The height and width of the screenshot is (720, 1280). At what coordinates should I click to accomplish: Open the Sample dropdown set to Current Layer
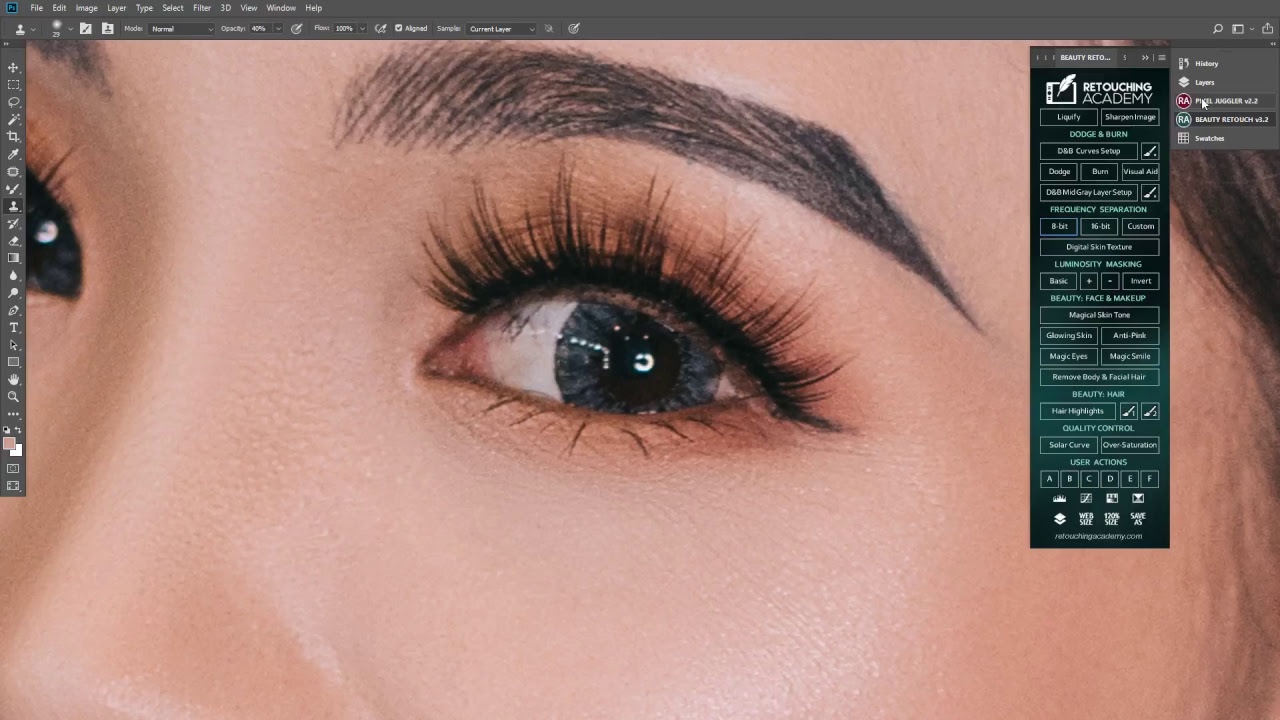click(501, 28)
